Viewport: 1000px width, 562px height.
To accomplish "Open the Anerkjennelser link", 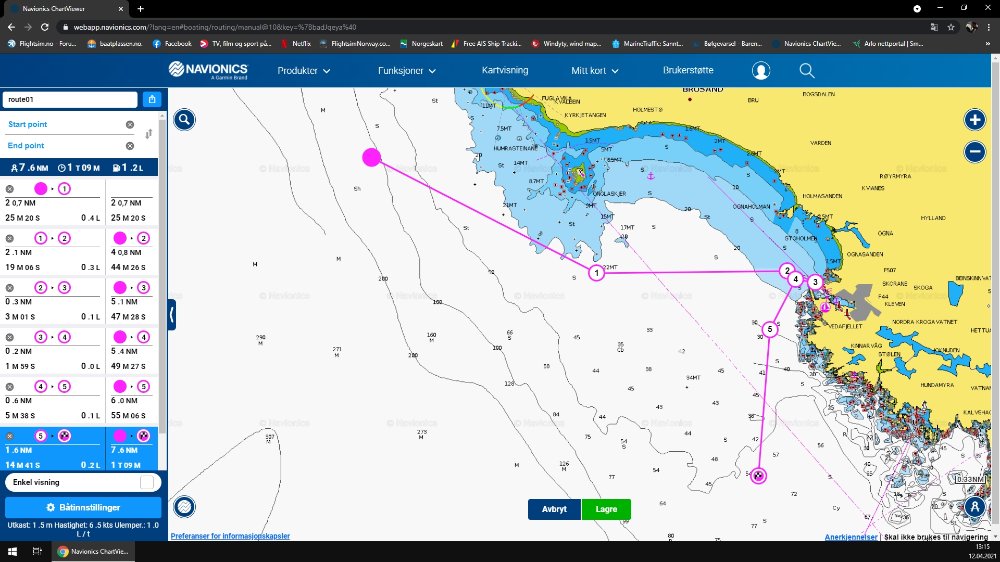I will point(851,537).
